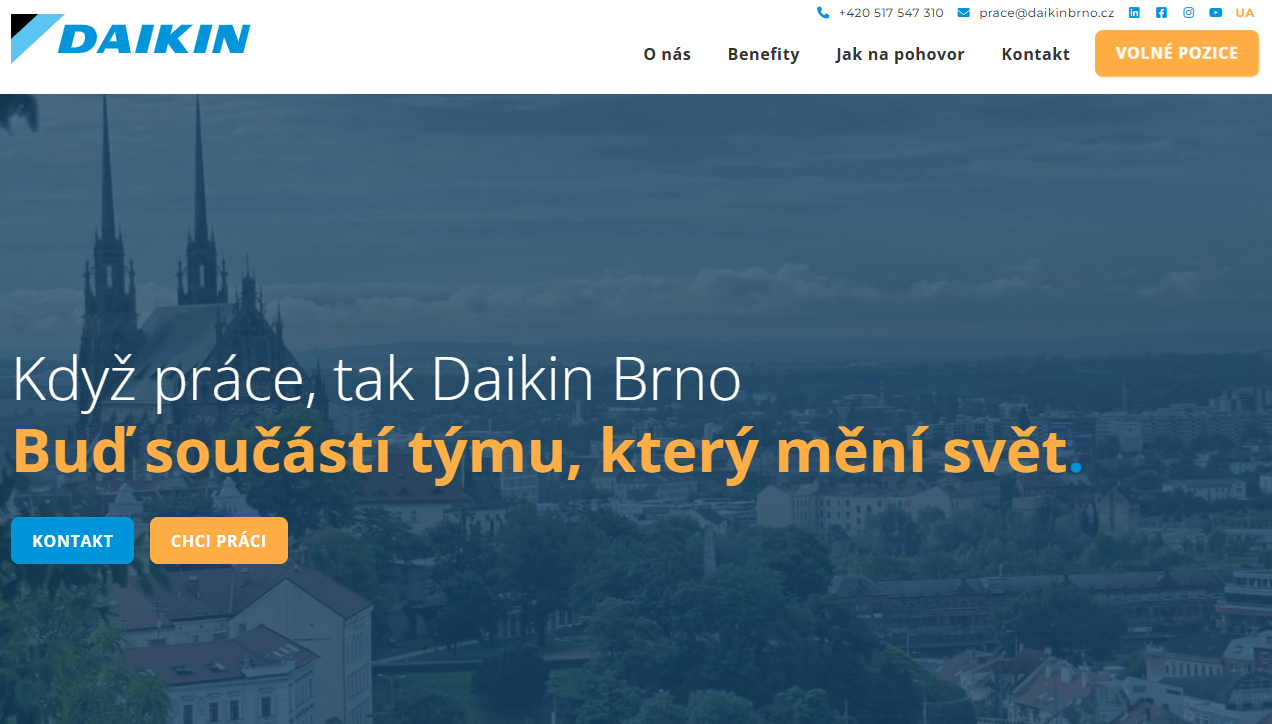
Task: Select Jak na pohovor in navigation
Action: click(900, 54)
